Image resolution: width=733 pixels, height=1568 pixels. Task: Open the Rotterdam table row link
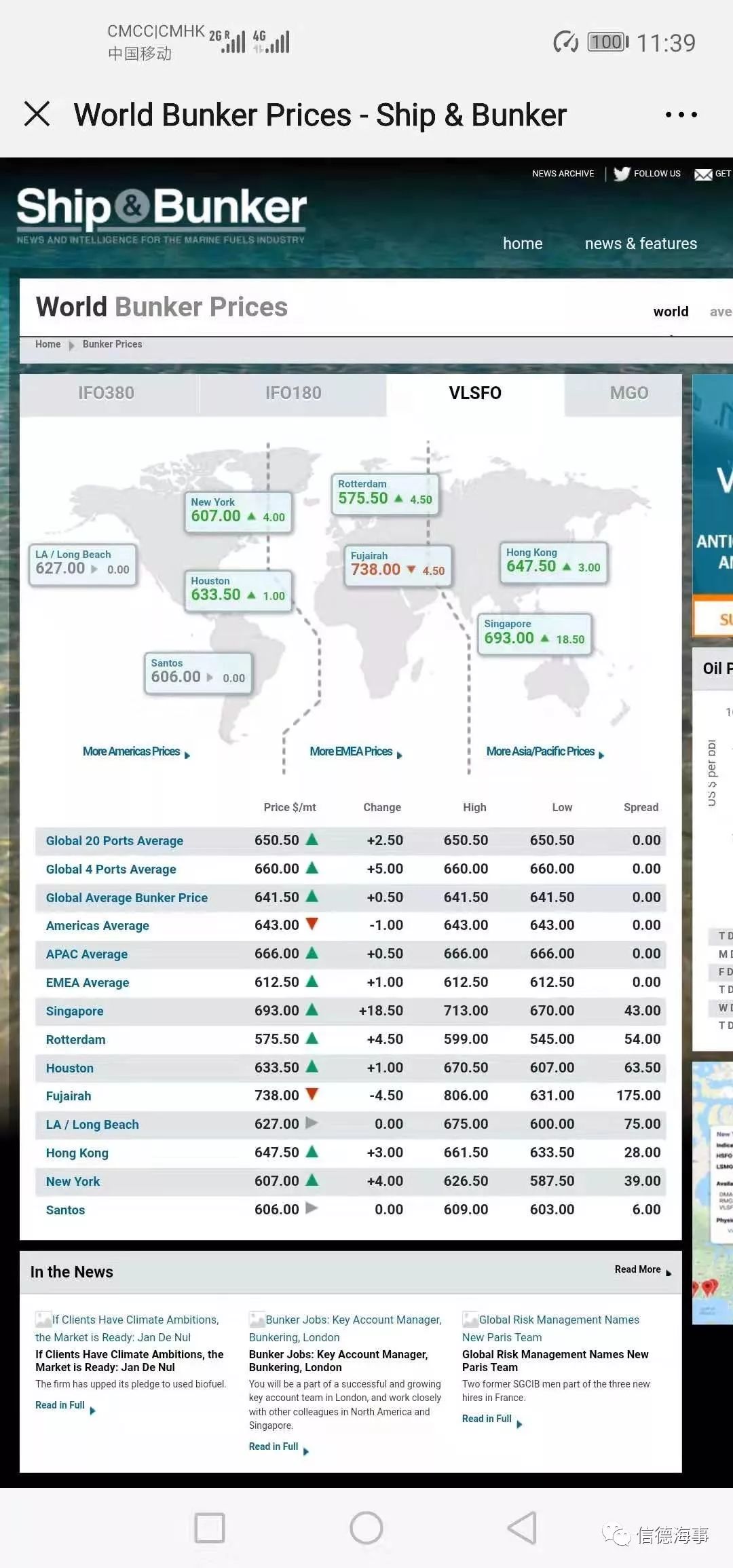click(75, 1040)
